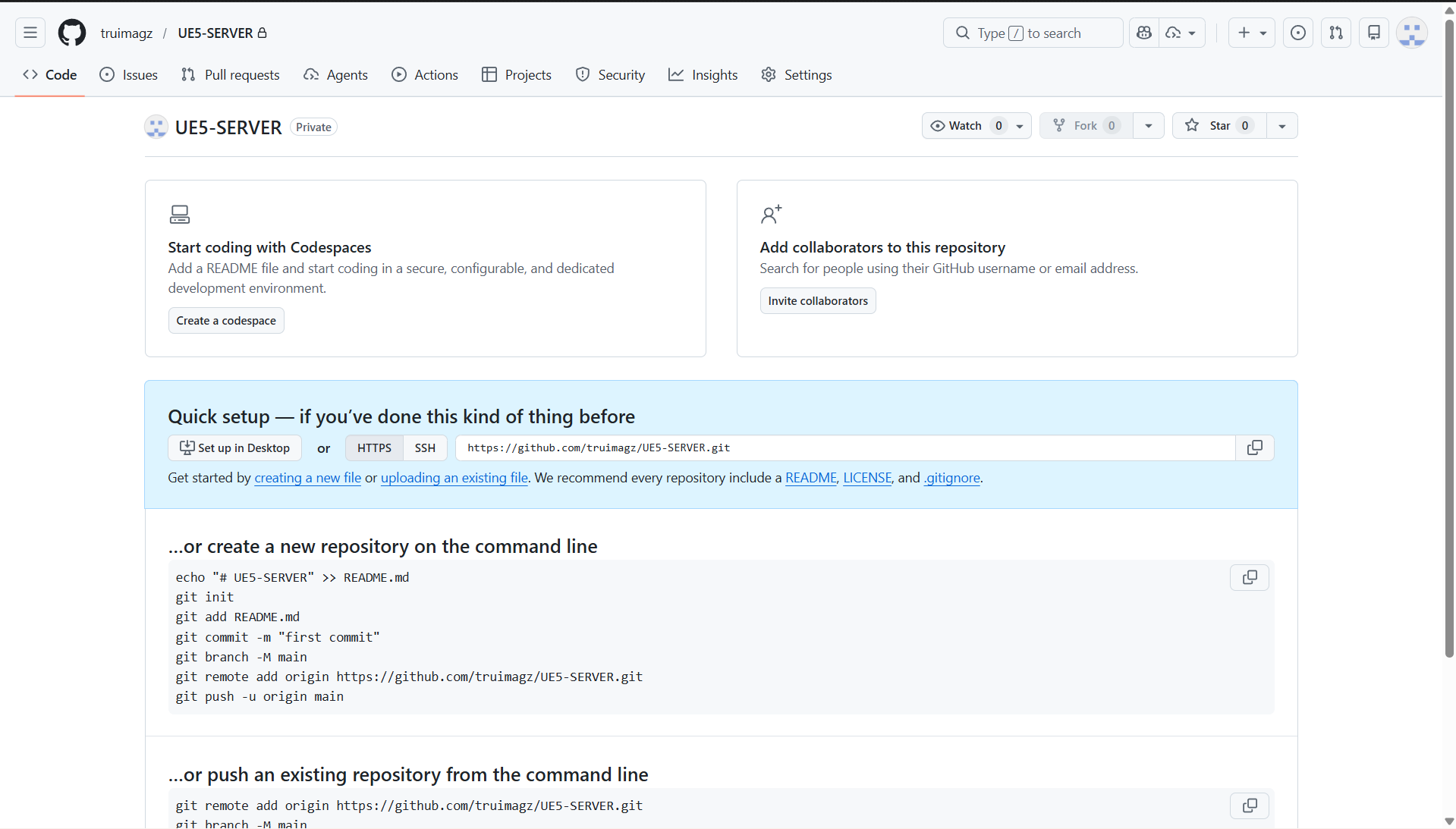Click the scrollbar down arrow
1456x829 pixels.
tap(1449, 821)
